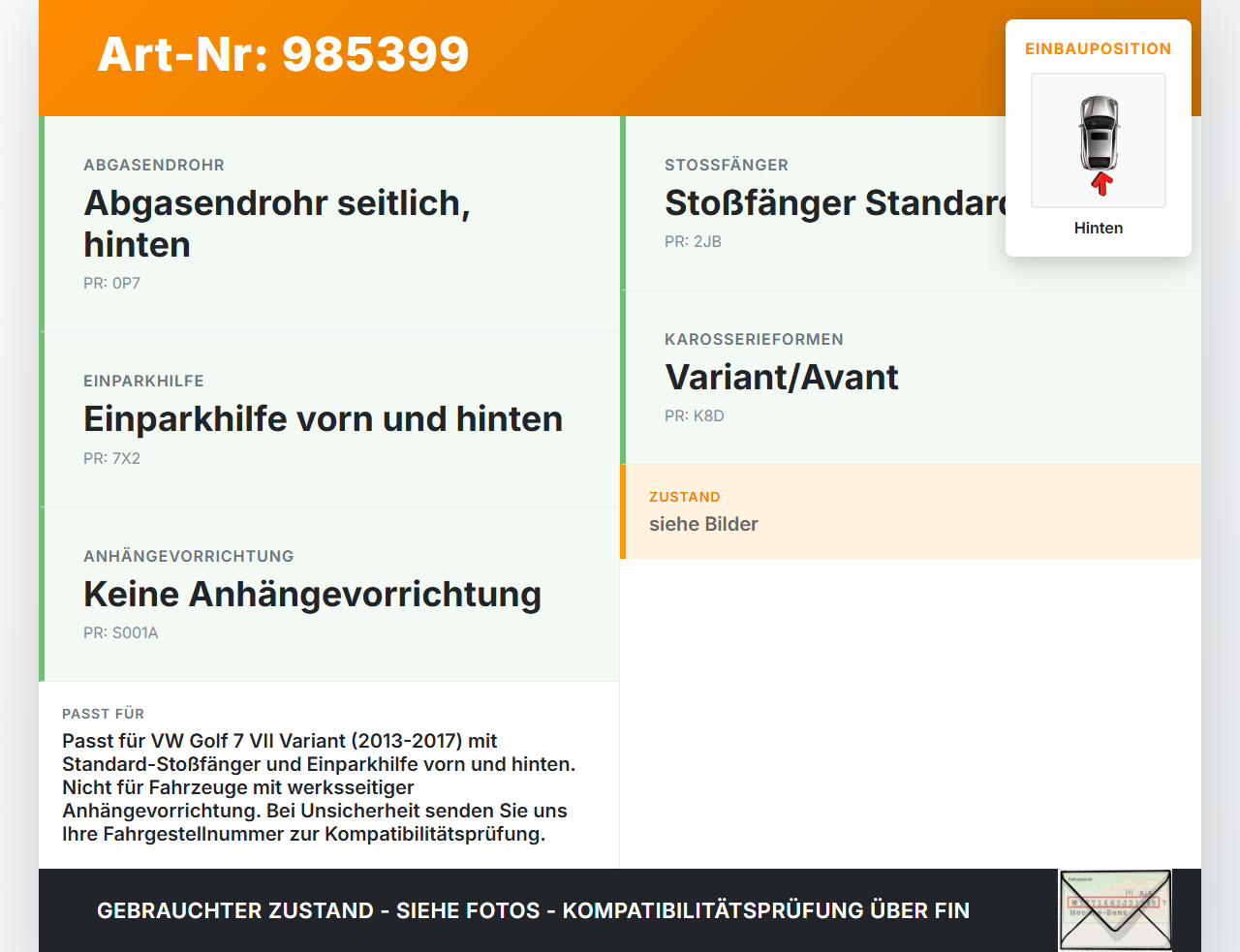Click the car diagram in Einbauposition panel

pyautogui.click(x=1099, y=140)
